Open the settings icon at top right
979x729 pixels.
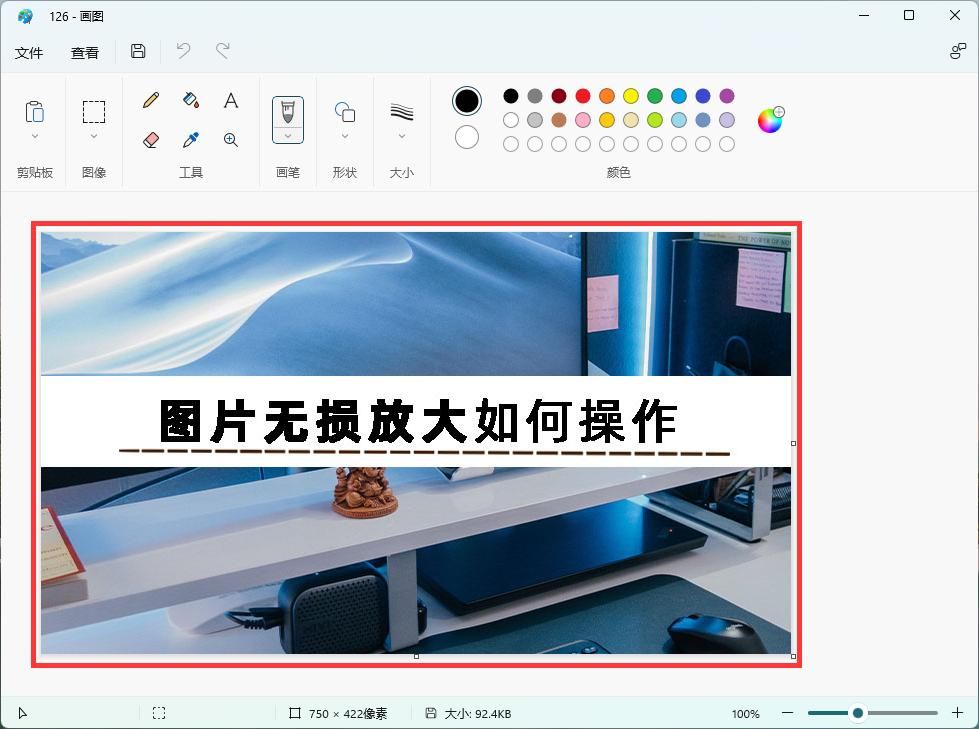pos(958,50)
